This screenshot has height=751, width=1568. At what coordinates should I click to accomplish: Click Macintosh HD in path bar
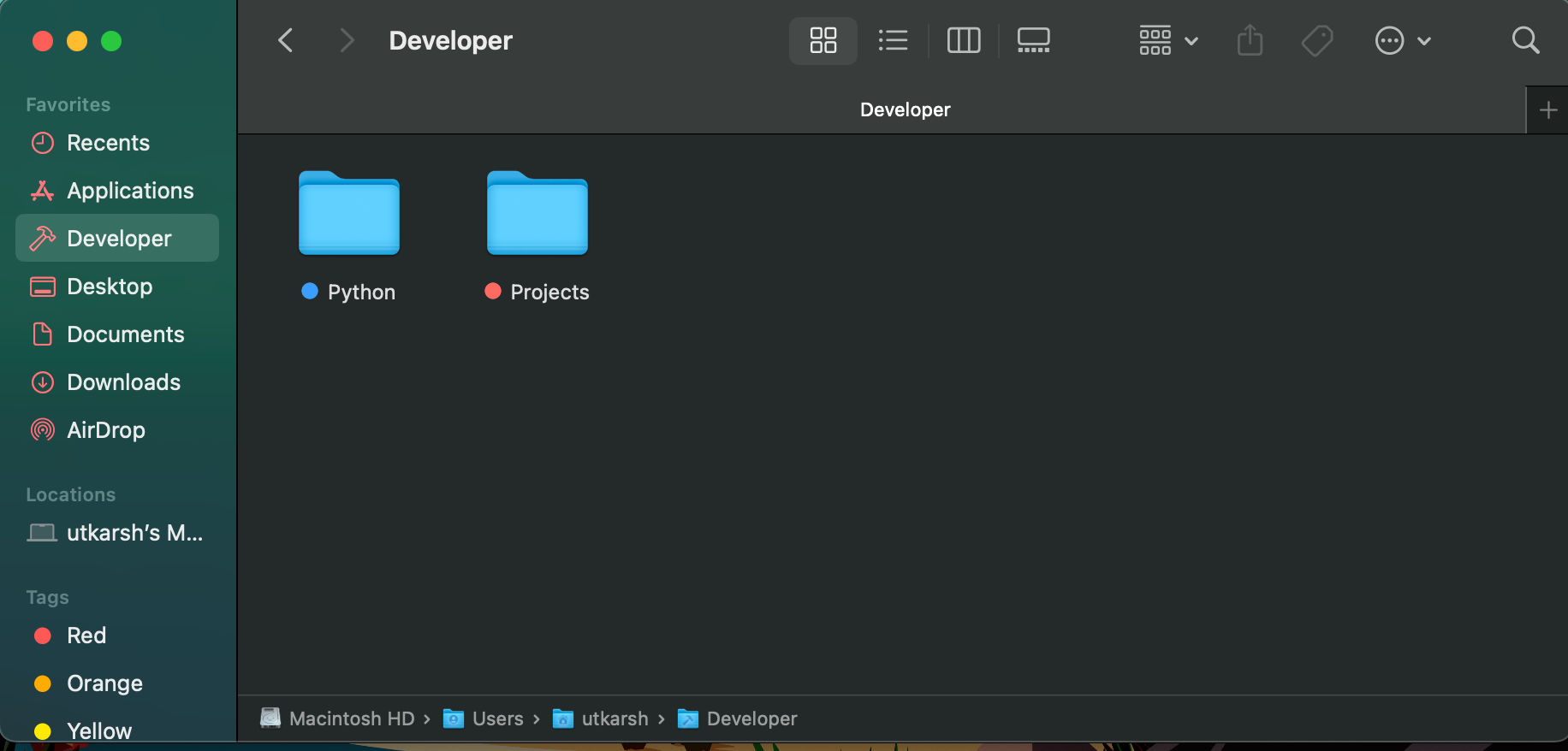click(337, 718)
